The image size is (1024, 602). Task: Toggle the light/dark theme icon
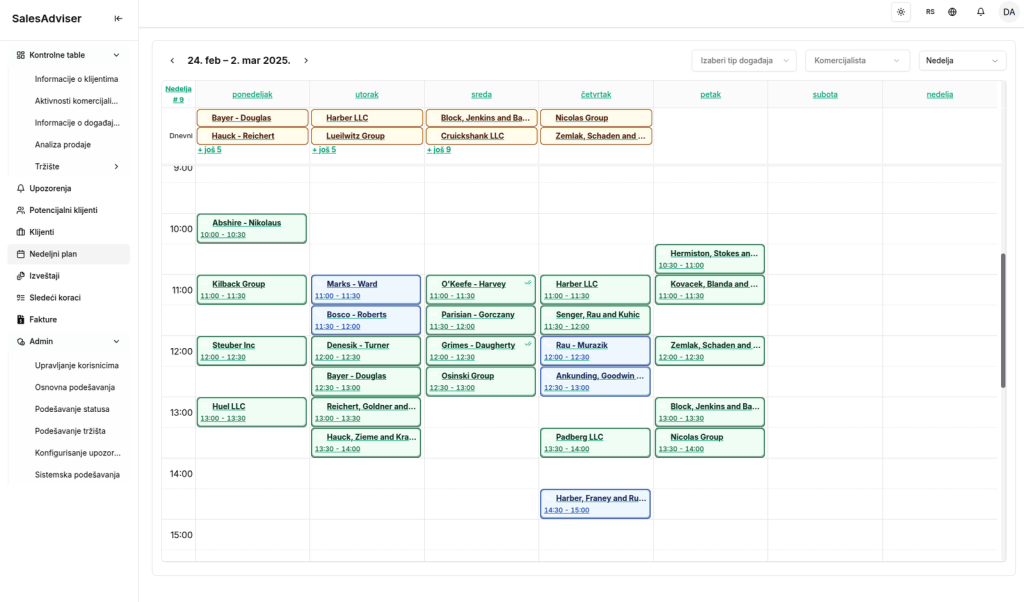901,12
